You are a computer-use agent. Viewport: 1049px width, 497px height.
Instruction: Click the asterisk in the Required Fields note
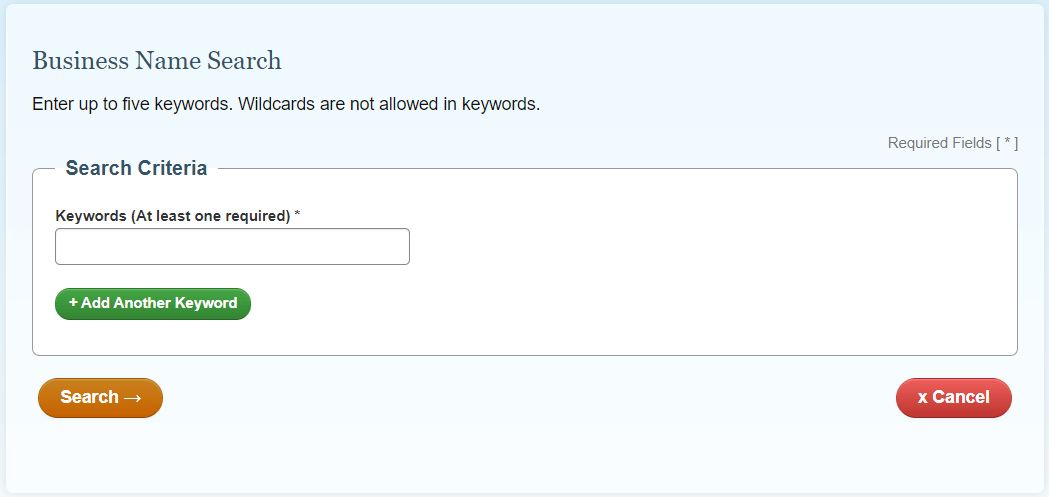point(1008,143)
